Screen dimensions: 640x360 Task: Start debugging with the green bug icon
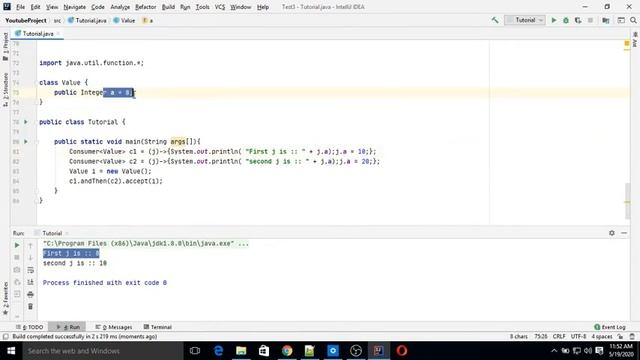point(566,20)
